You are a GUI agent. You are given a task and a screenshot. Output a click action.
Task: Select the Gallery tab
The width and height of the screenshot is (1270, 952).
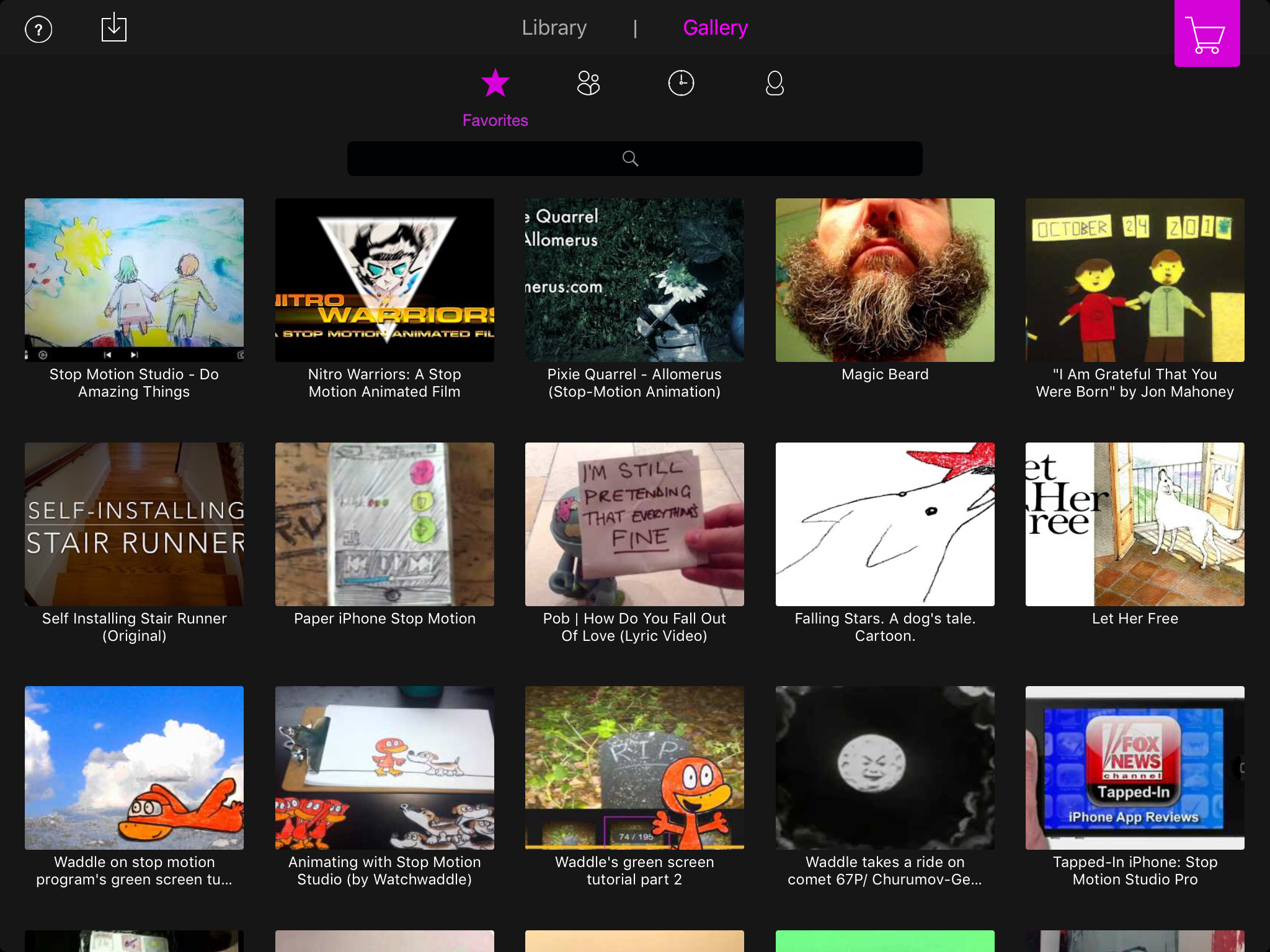tap(715, 28)
